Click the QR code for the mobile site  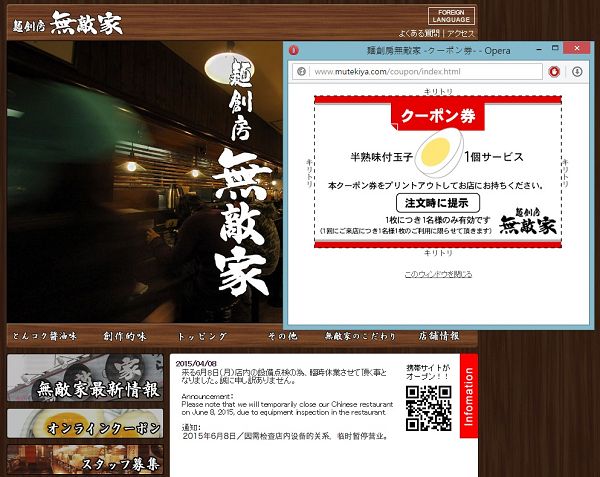(x=429, y=408)
